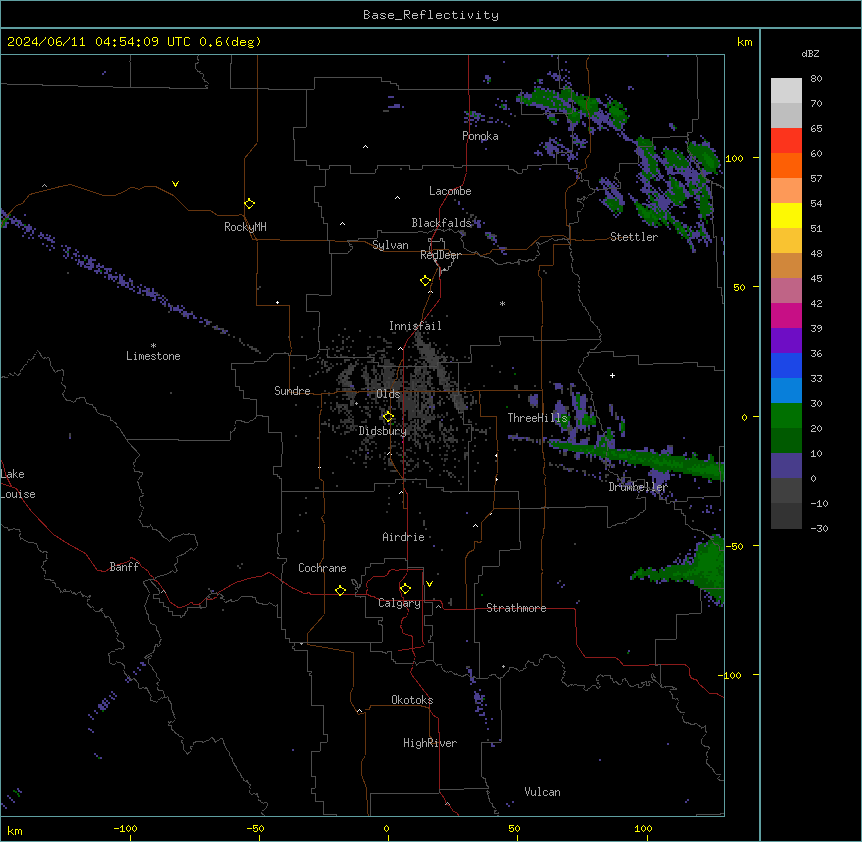Pick the red swatch between 65 and 60 dBZ
Viewport: 862px width, 842px height.
tap(786, 141)
